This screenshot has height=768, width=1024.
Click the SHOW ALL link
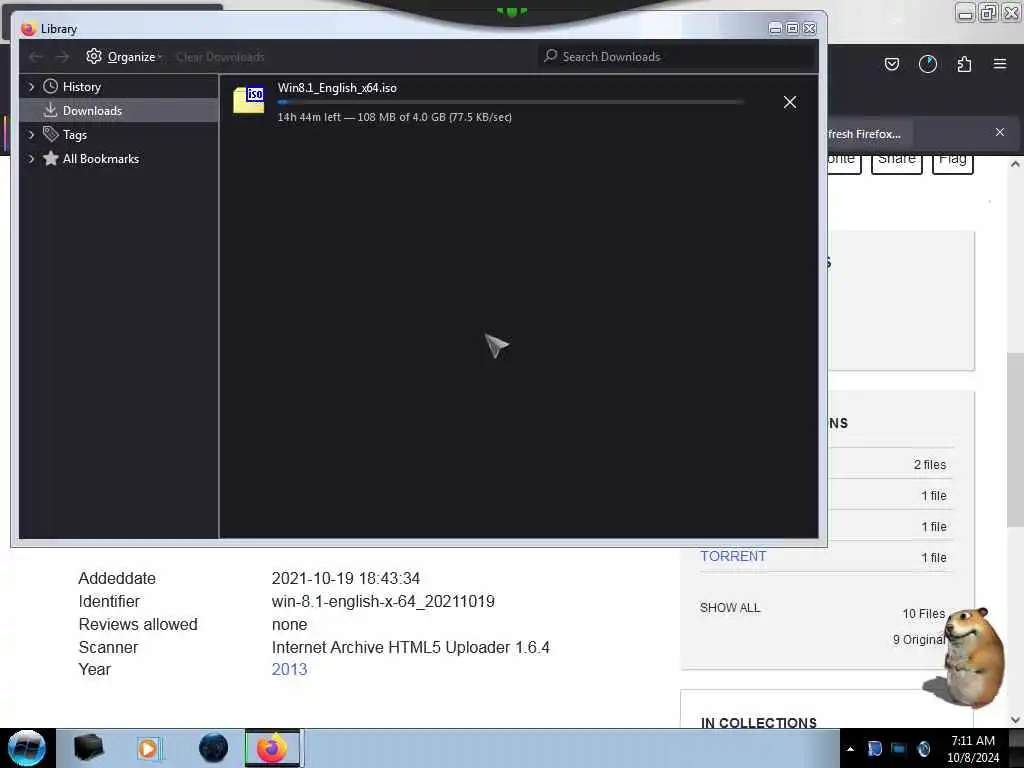pos(730,607)
